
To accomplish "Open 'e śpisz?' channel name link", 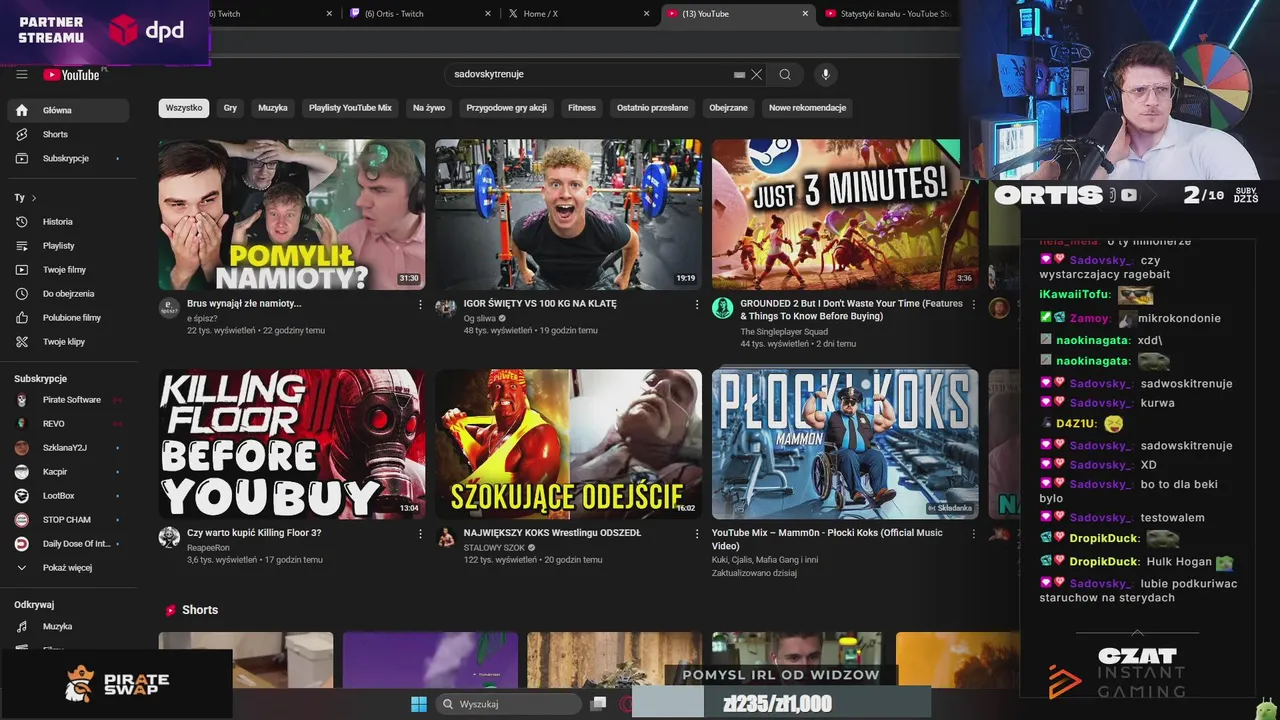I will pyautogui.click(x=202, y=318).
